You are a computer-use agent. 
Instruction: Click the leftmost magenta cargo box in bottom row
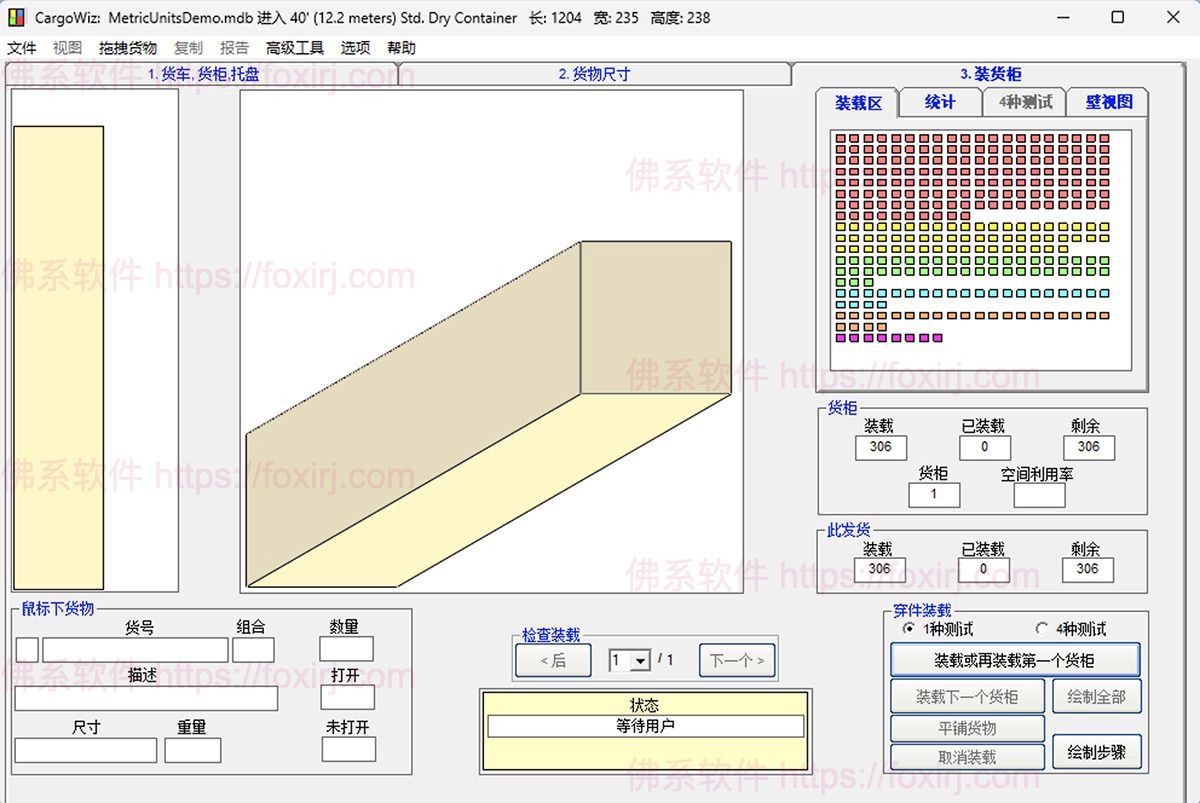click(841, 338)
